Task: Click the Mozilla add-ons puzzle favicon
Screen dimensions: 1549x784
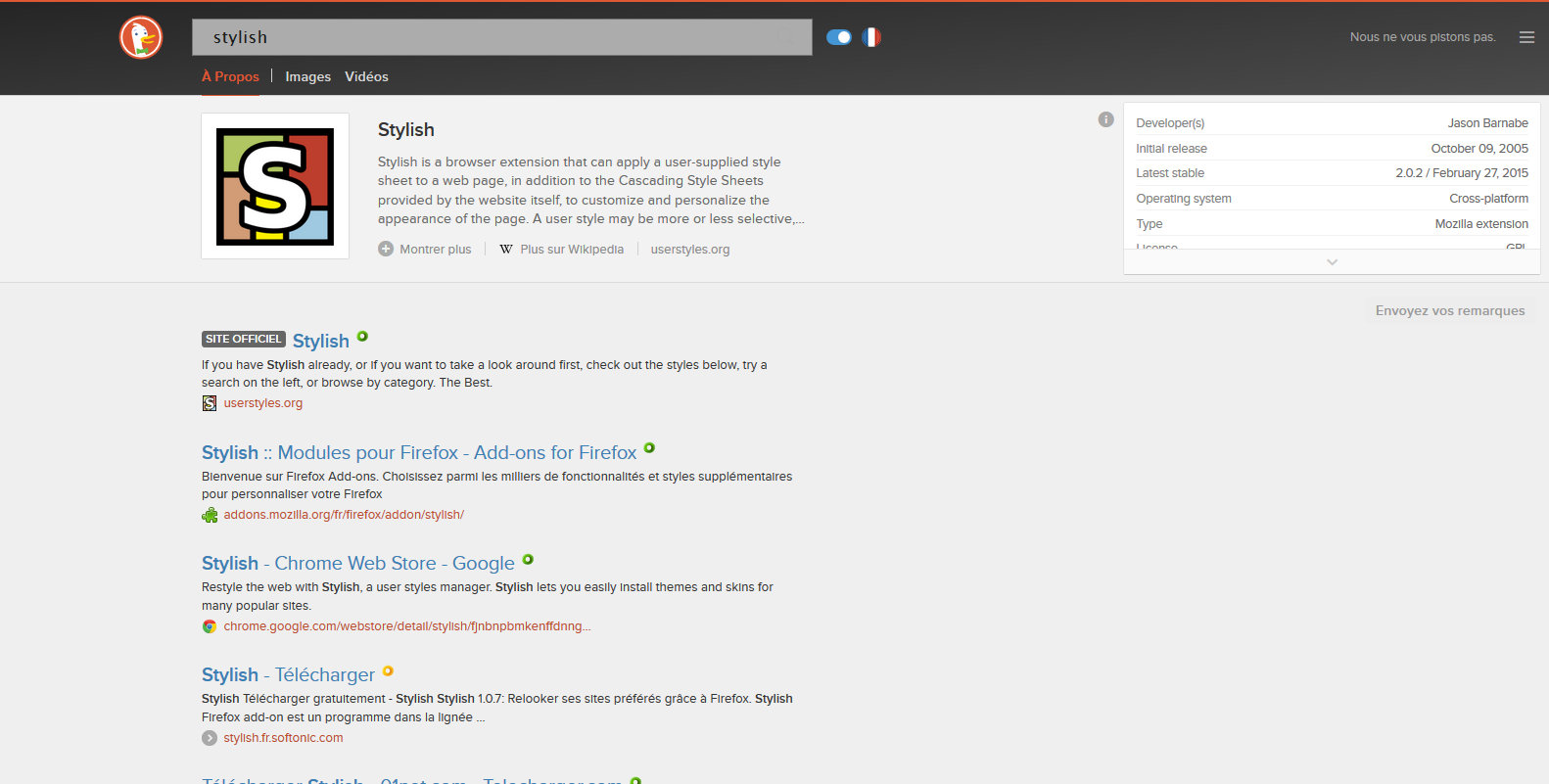Action: (210, 515)
